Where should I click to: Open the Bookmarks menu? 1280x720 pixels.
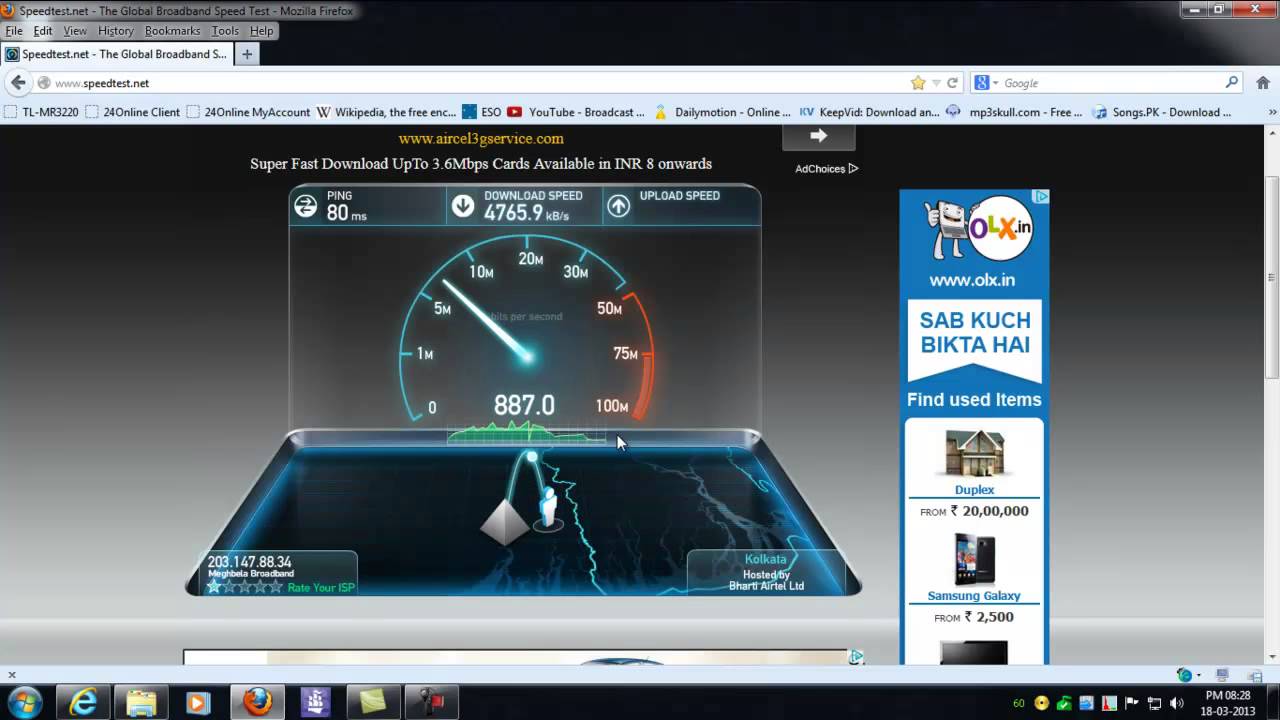(173, 31)
